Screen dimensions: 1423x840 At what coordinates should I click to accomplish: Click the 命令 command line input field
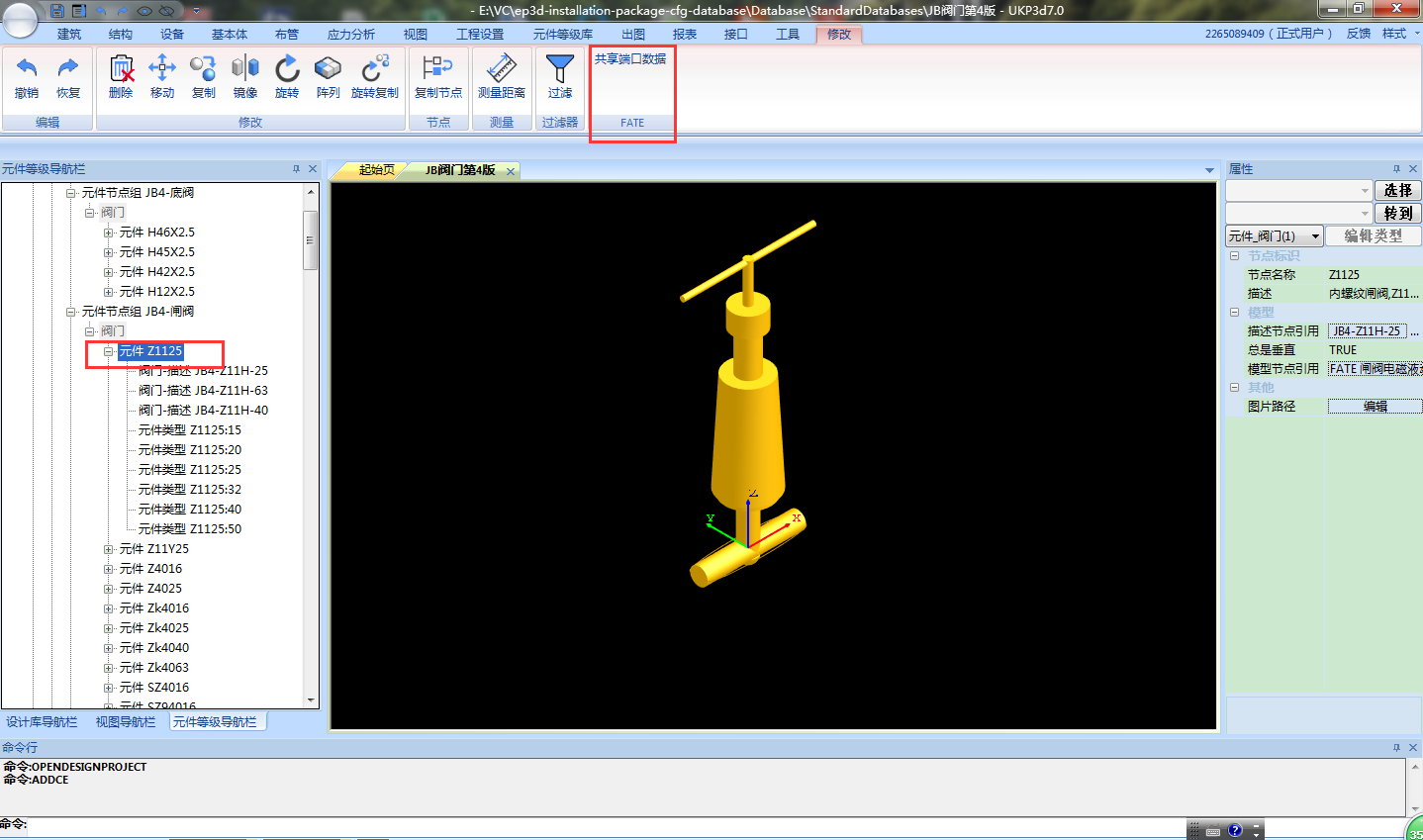coord(594,824)
